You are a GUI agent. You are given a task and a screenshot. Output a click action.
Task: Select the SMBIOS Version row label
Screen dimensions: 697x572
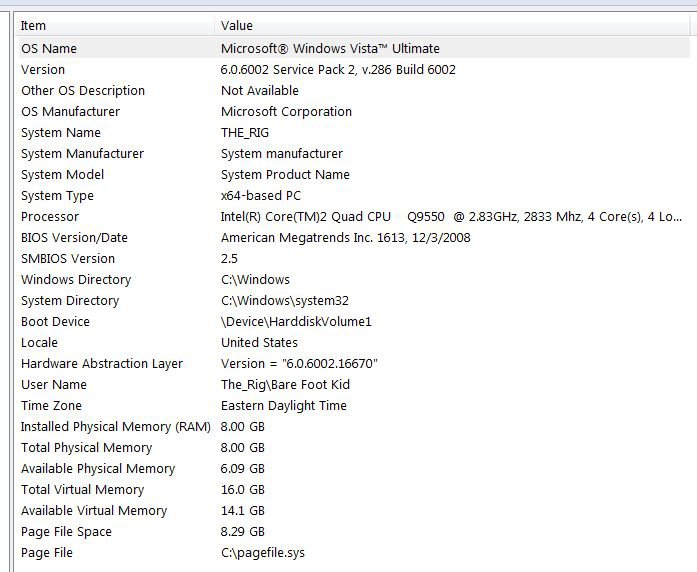point(68,259)
